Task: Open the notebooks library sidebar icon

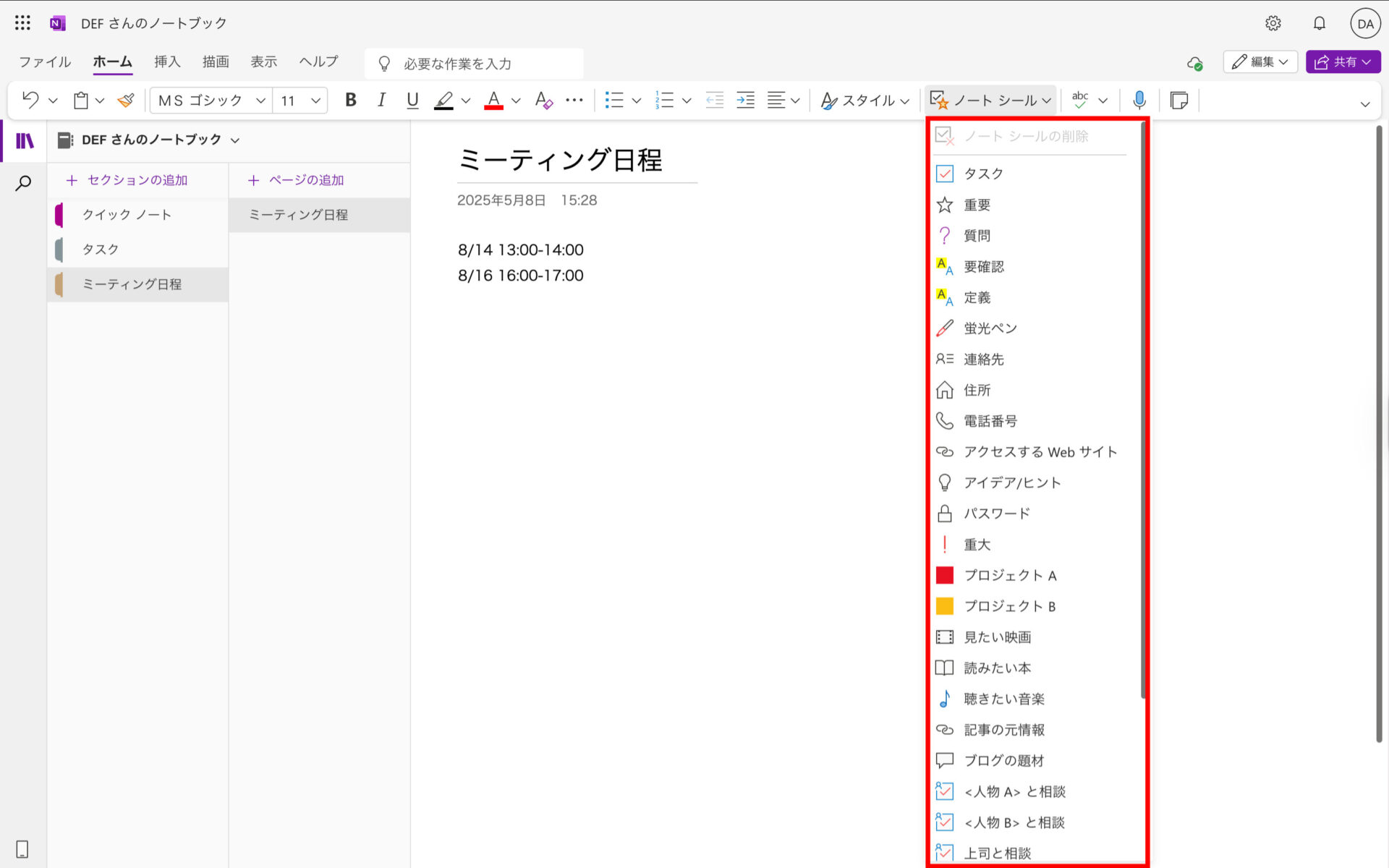Action: [24, 140]
